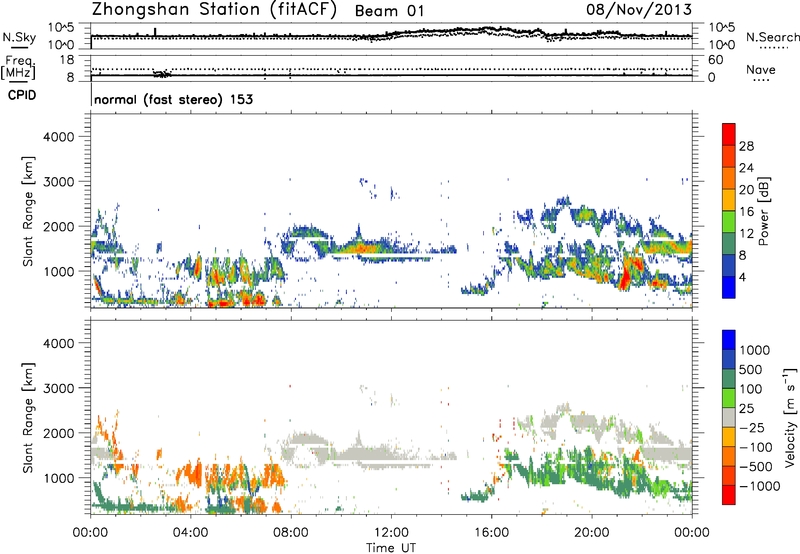Click the 'Velocity [m s-1]' color bar label
The image size is (800, 554).
[x=790, y=417]
